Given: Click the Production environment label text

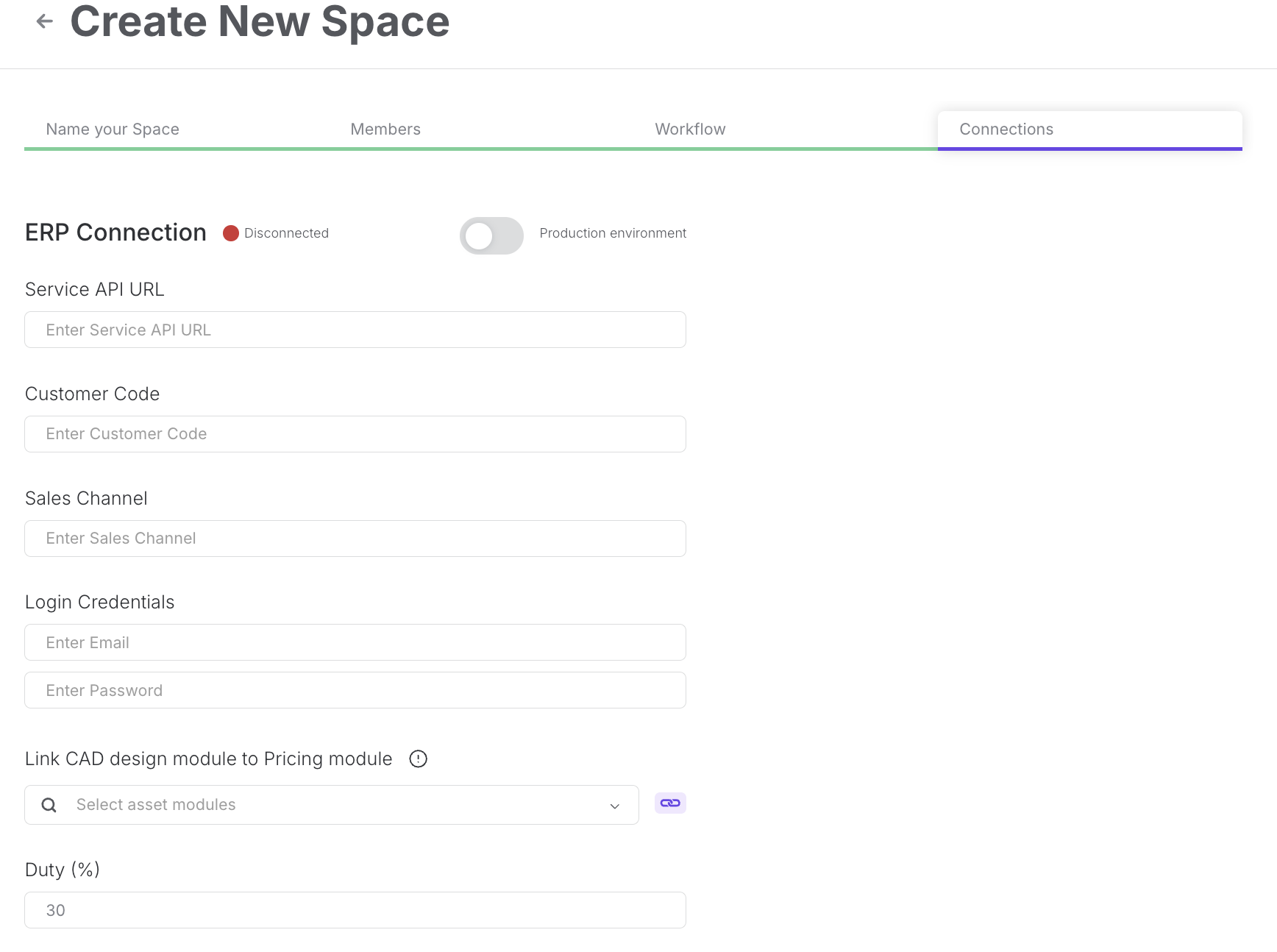Looking at the screenshot, I should pyautogui.click(x=613, y=233).
